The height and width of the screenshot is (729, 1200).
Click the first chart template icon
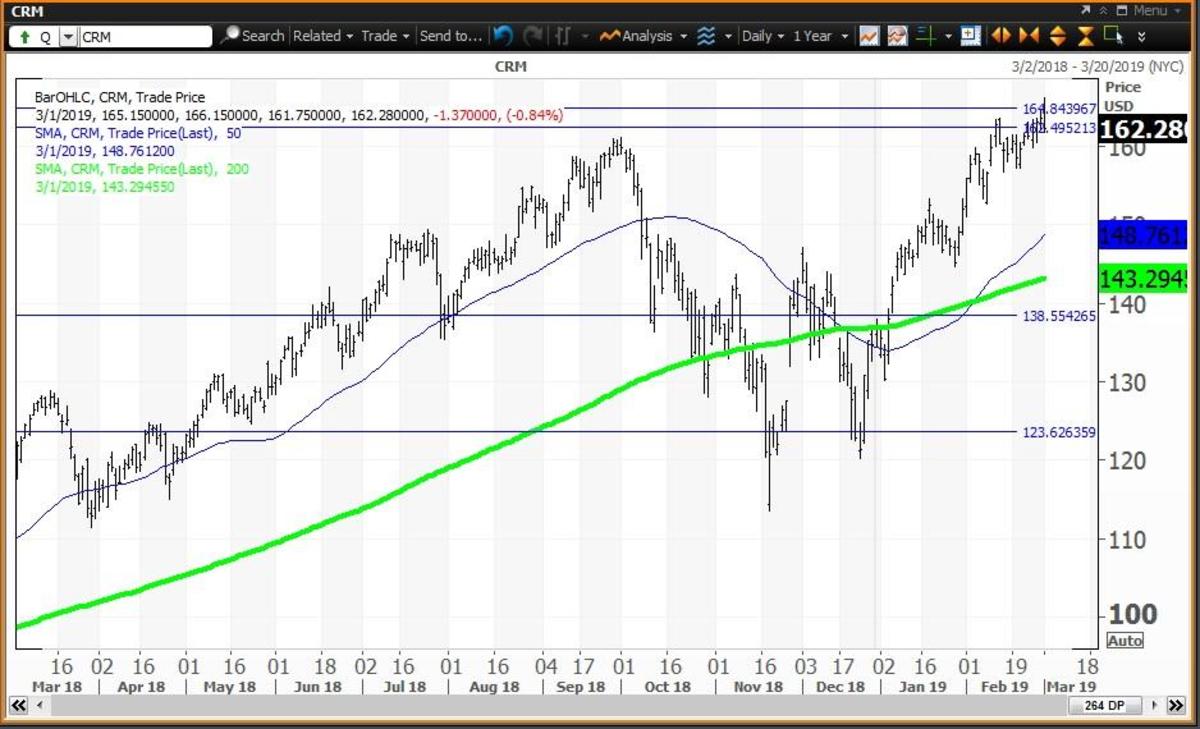[869, 36]
